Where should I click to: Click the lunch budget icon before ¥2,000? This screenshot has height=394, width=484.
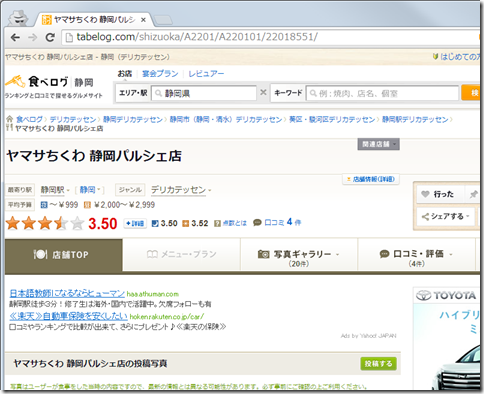pyautogui.click(x=87, y=205)
